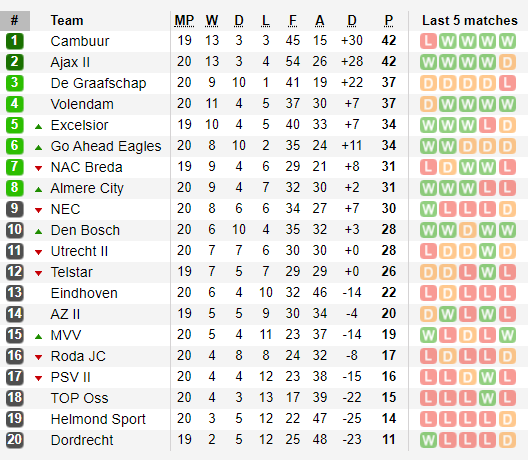Click the green up arrow beside Excelsior

38,127
